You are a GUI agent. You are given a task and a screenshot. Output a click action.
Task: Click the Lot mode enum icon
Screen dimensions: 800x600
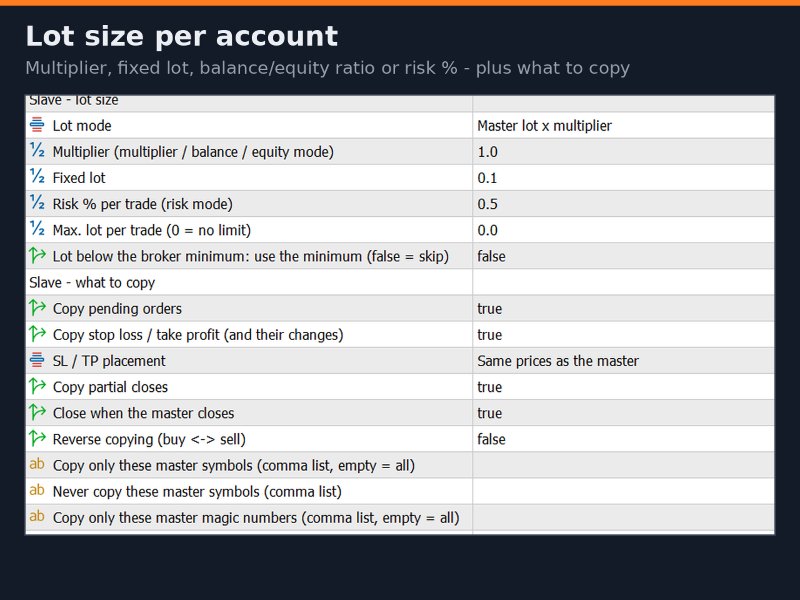tap(37, 124)
